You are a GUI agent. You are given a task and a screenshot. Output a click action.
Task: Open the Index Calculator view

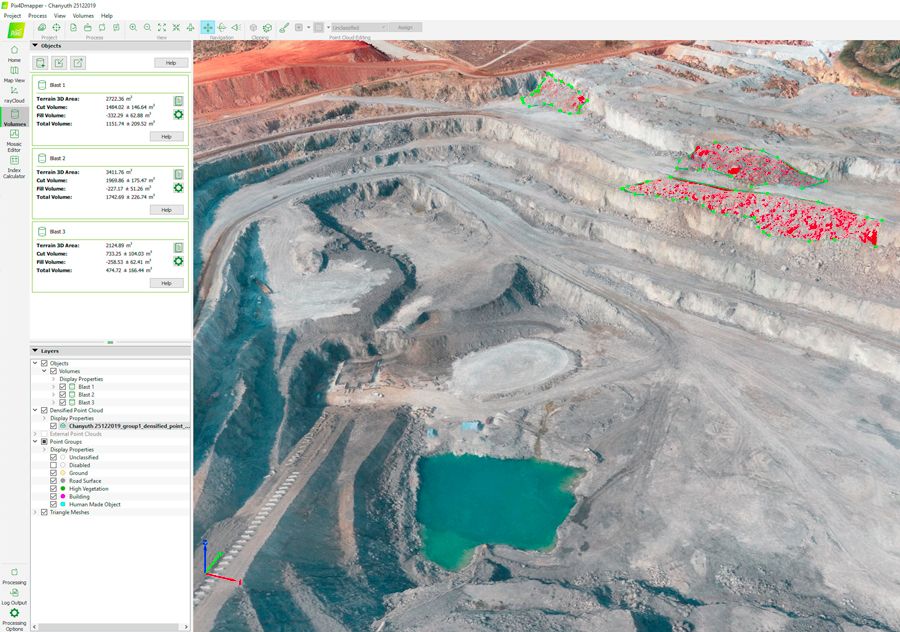point(14,167)
